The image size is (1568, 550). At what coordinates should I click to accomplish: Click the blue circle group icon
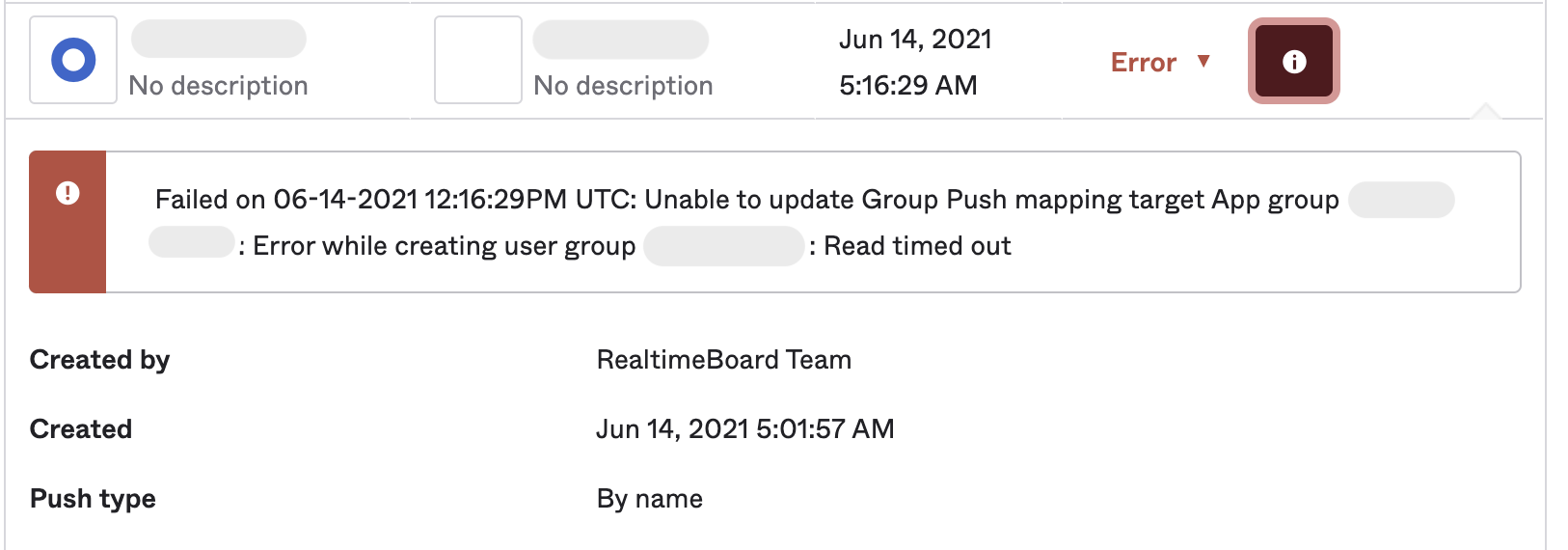pos(73,60)
